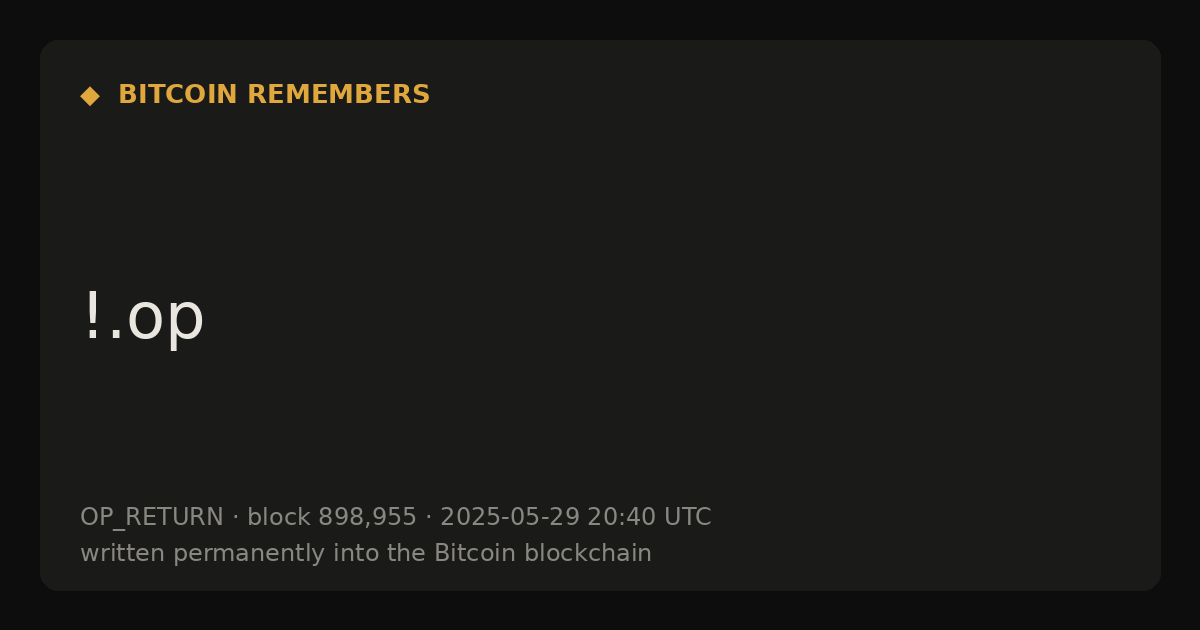Click the 20:40 UTC time

point(649,518)
